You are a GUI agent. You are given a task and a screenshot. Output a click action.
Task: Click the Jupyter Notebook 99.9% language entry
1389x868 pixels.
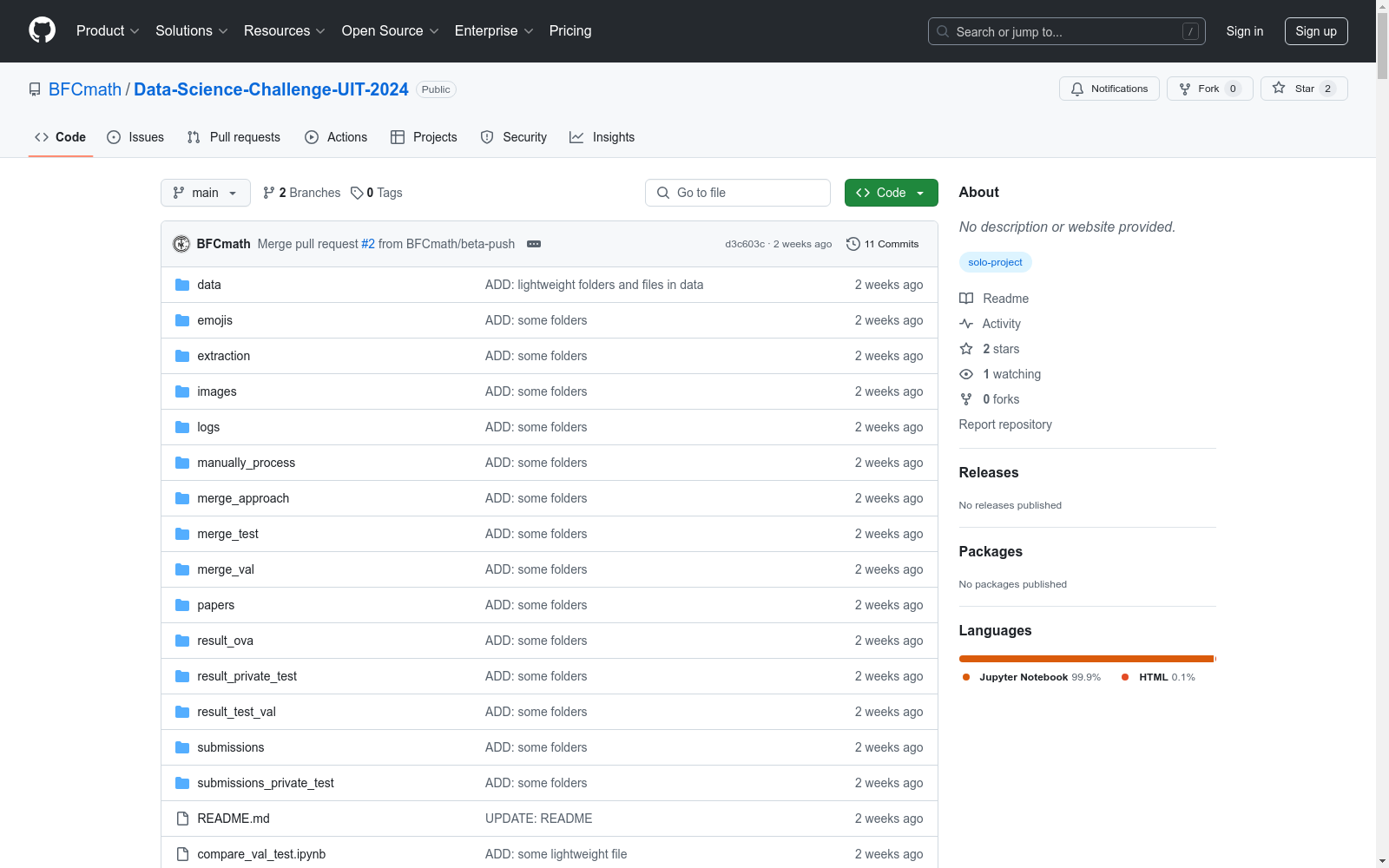pos(1031,677)
